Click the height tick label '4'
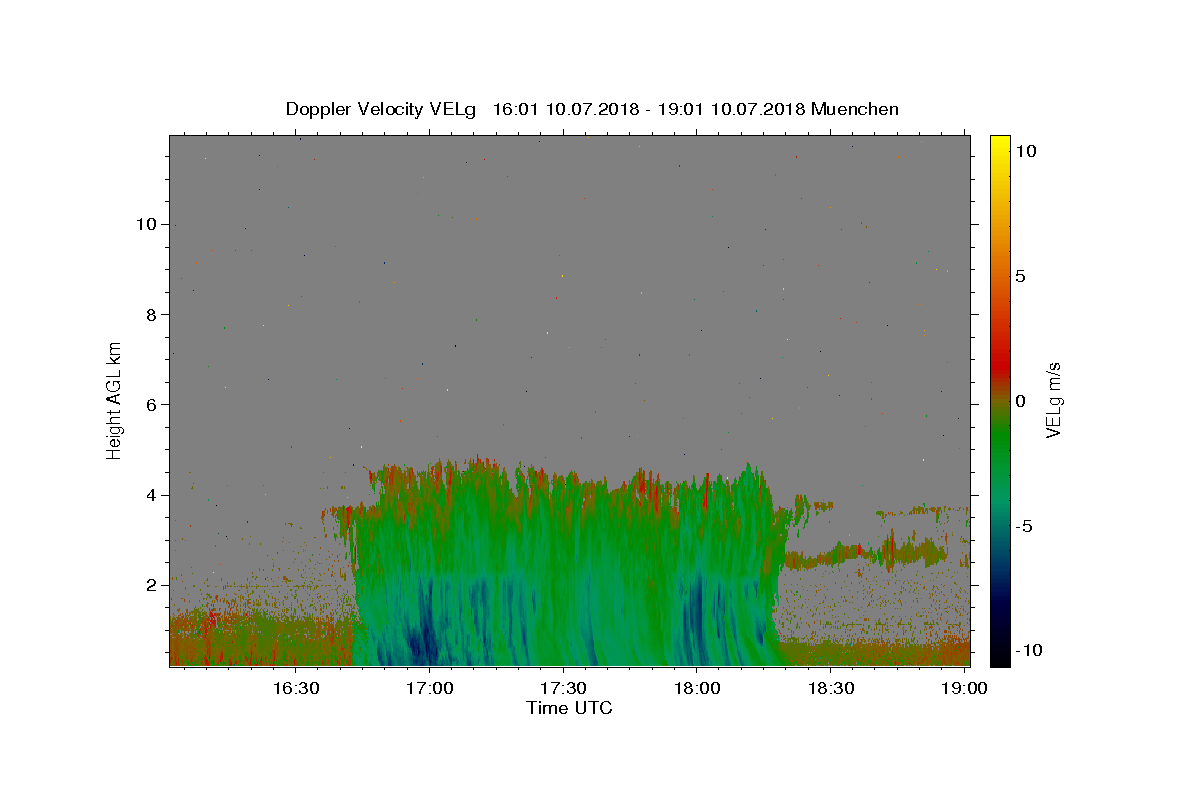 152,495
